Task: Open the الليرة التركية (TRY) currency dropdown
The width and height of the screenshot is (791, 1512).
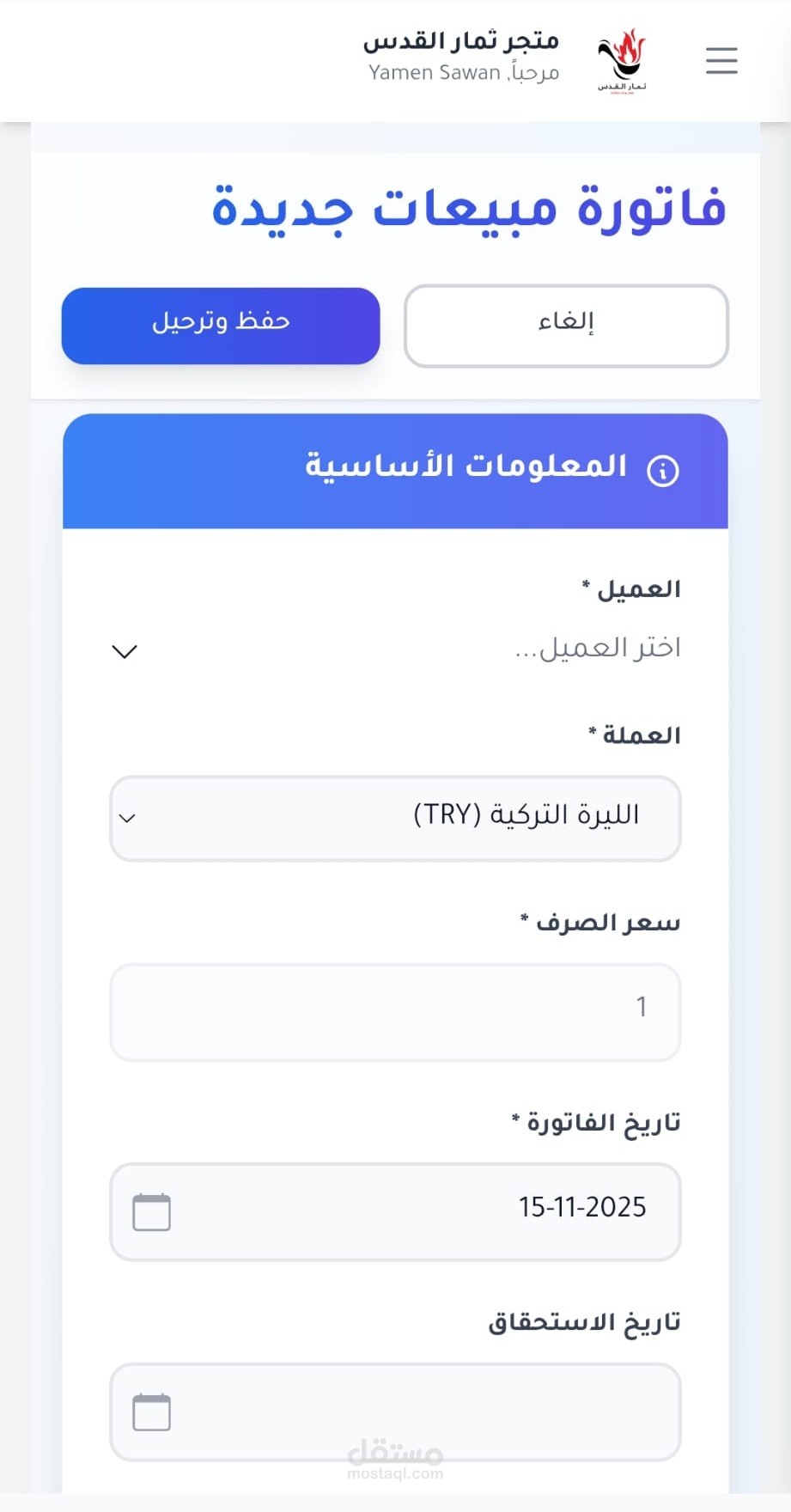Action: [x=395, y=818]
